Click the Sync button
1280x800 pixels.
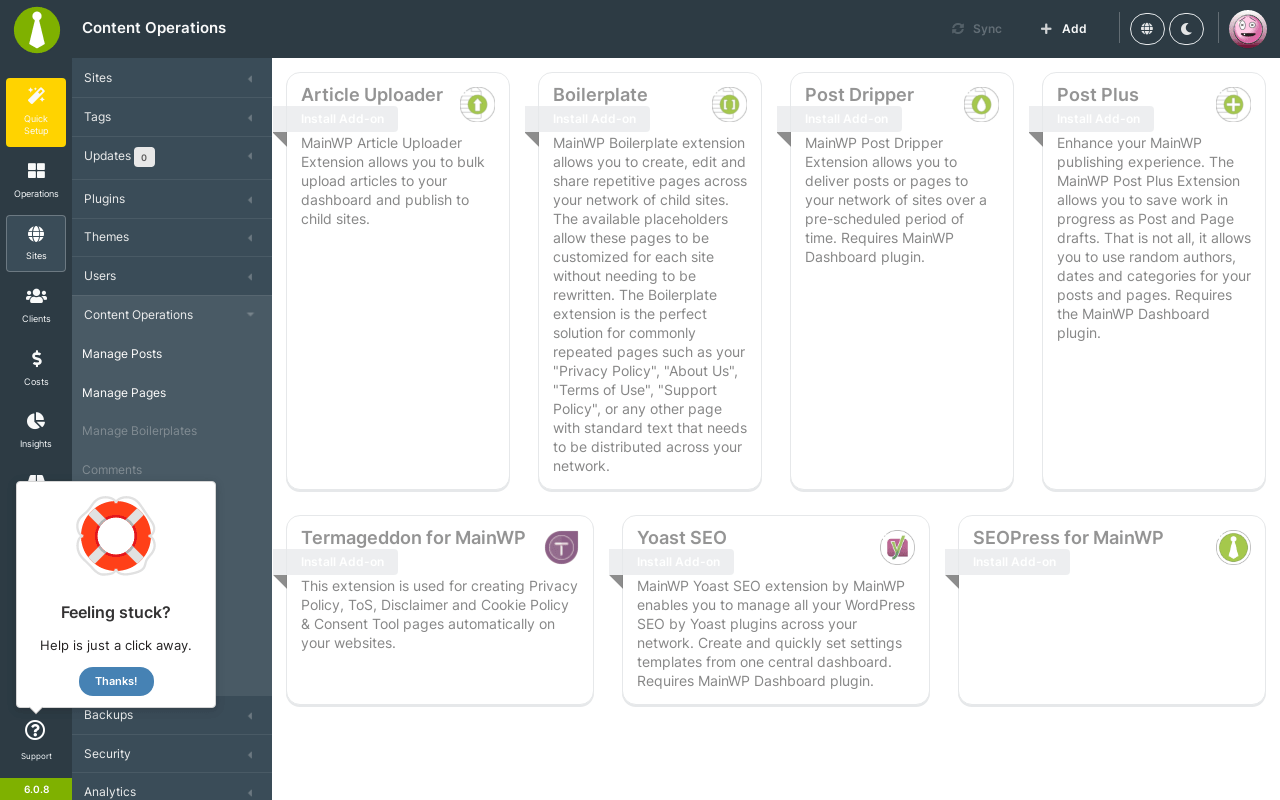coord(976,29)
